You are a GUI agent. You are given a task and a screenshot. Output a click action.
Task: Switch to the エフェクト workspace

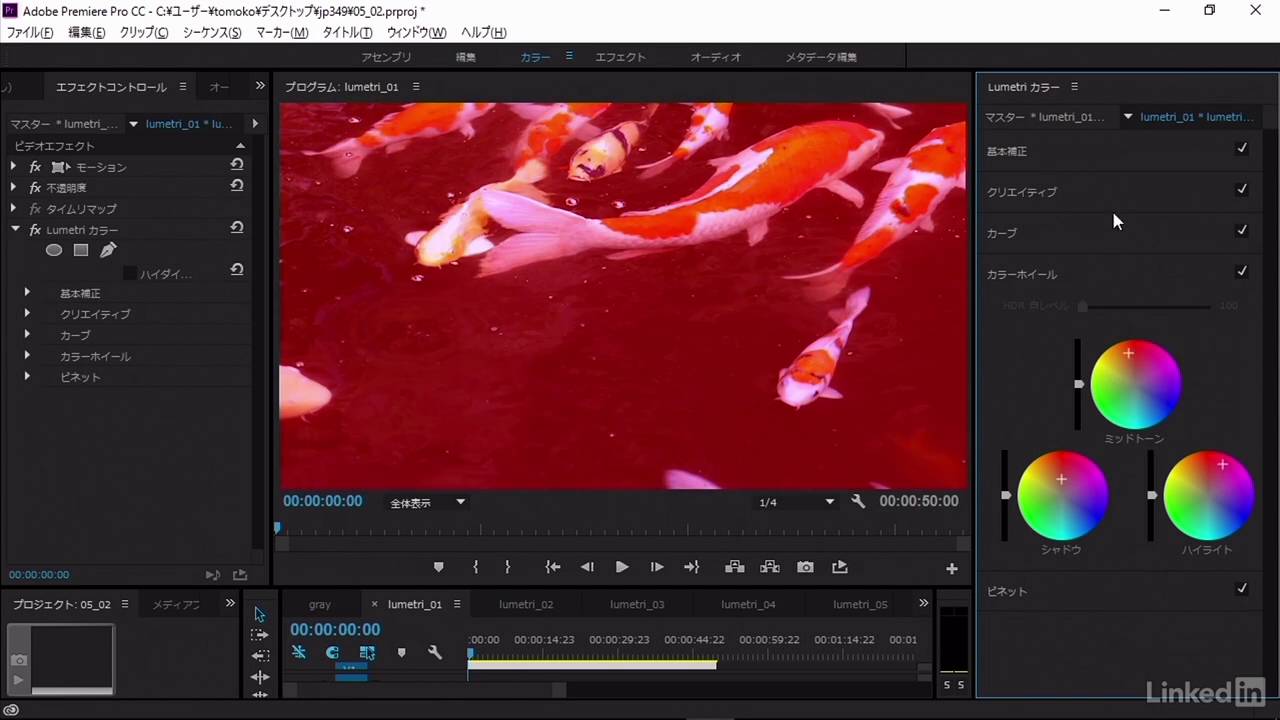click(621, 57)
